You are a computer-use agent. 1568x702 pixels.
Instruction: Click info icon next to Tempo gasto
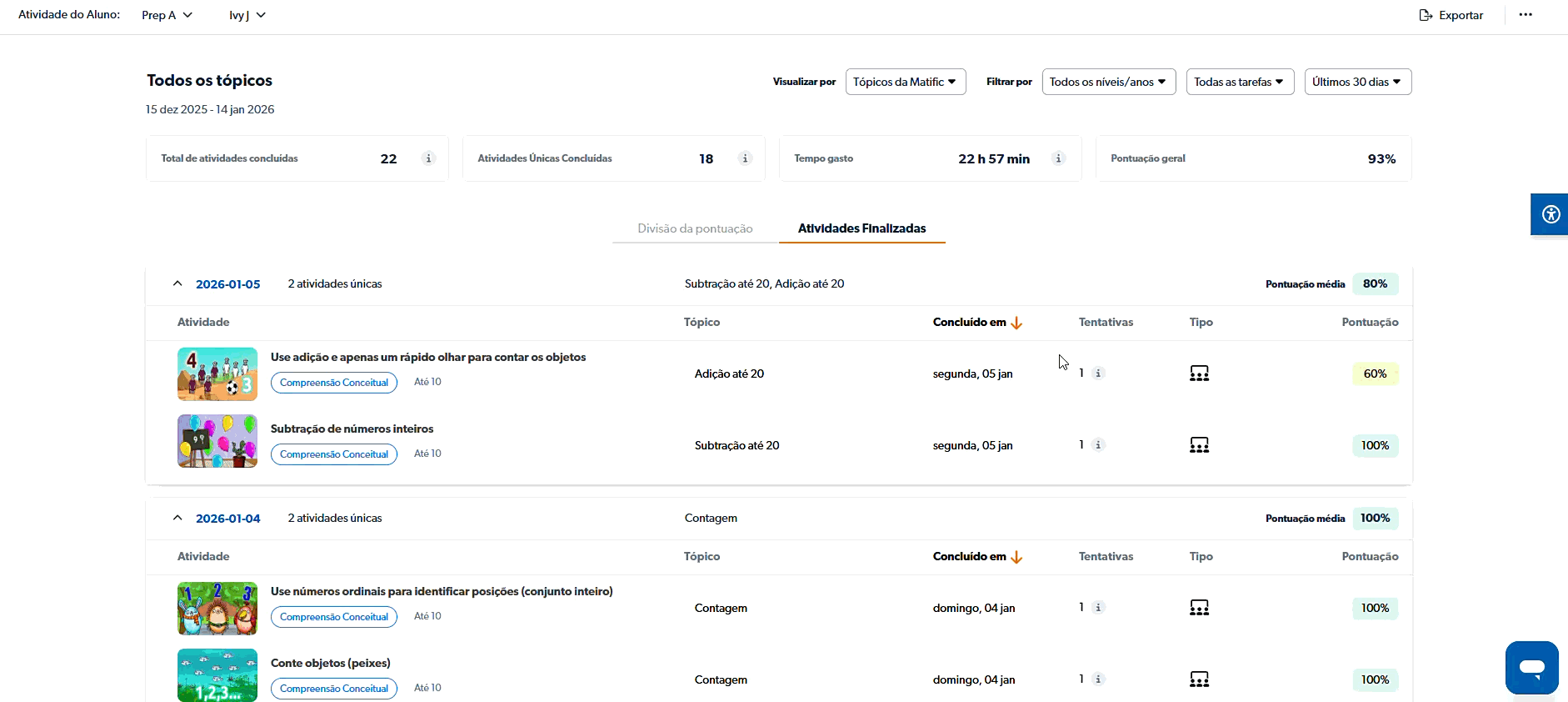pyautogui.click(x=1058, y=158)
